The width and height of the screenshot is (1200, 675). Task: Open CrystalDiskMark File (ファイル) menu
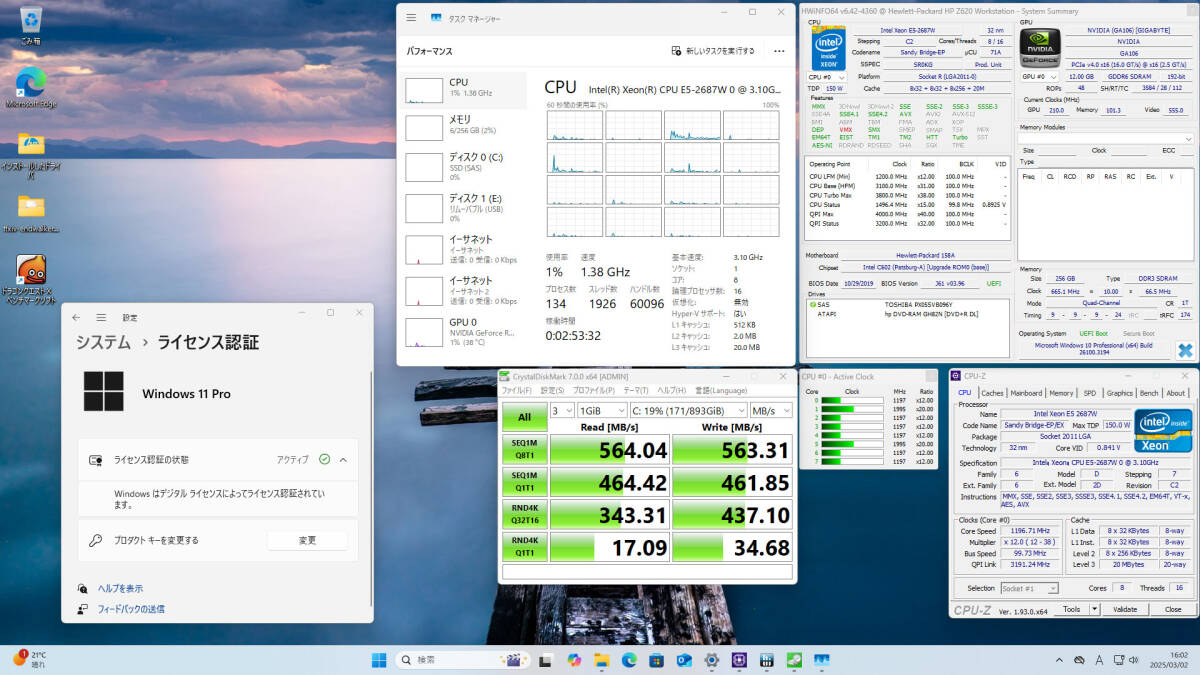tap(518, 390)
